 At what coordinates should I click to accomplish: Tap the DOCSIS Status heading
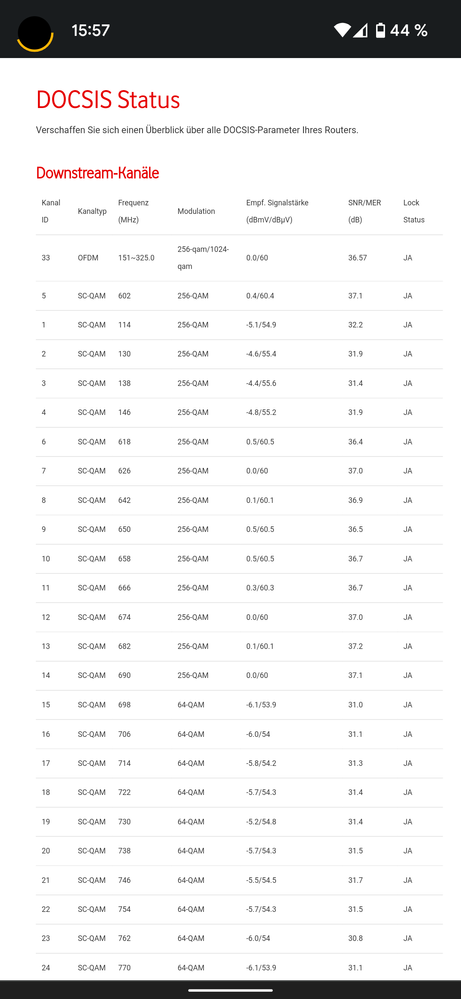tap(108, 100)
